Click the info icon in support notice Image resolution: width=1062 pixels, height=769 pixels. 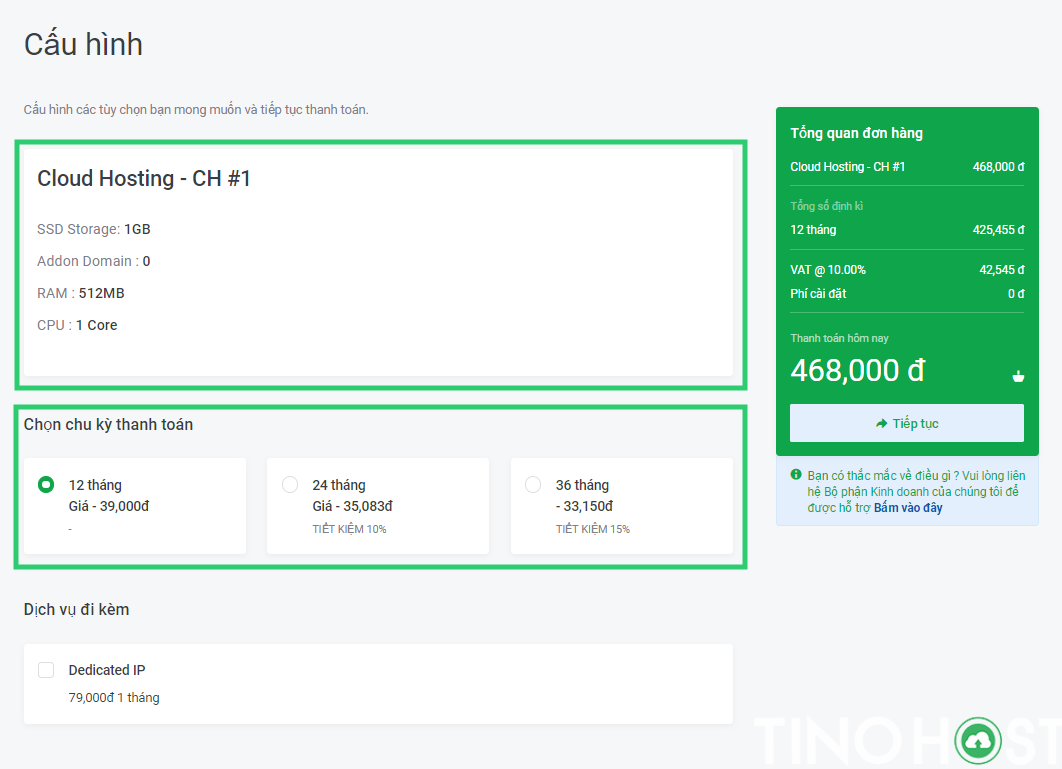pyautogui.click(x=796, y=475)
